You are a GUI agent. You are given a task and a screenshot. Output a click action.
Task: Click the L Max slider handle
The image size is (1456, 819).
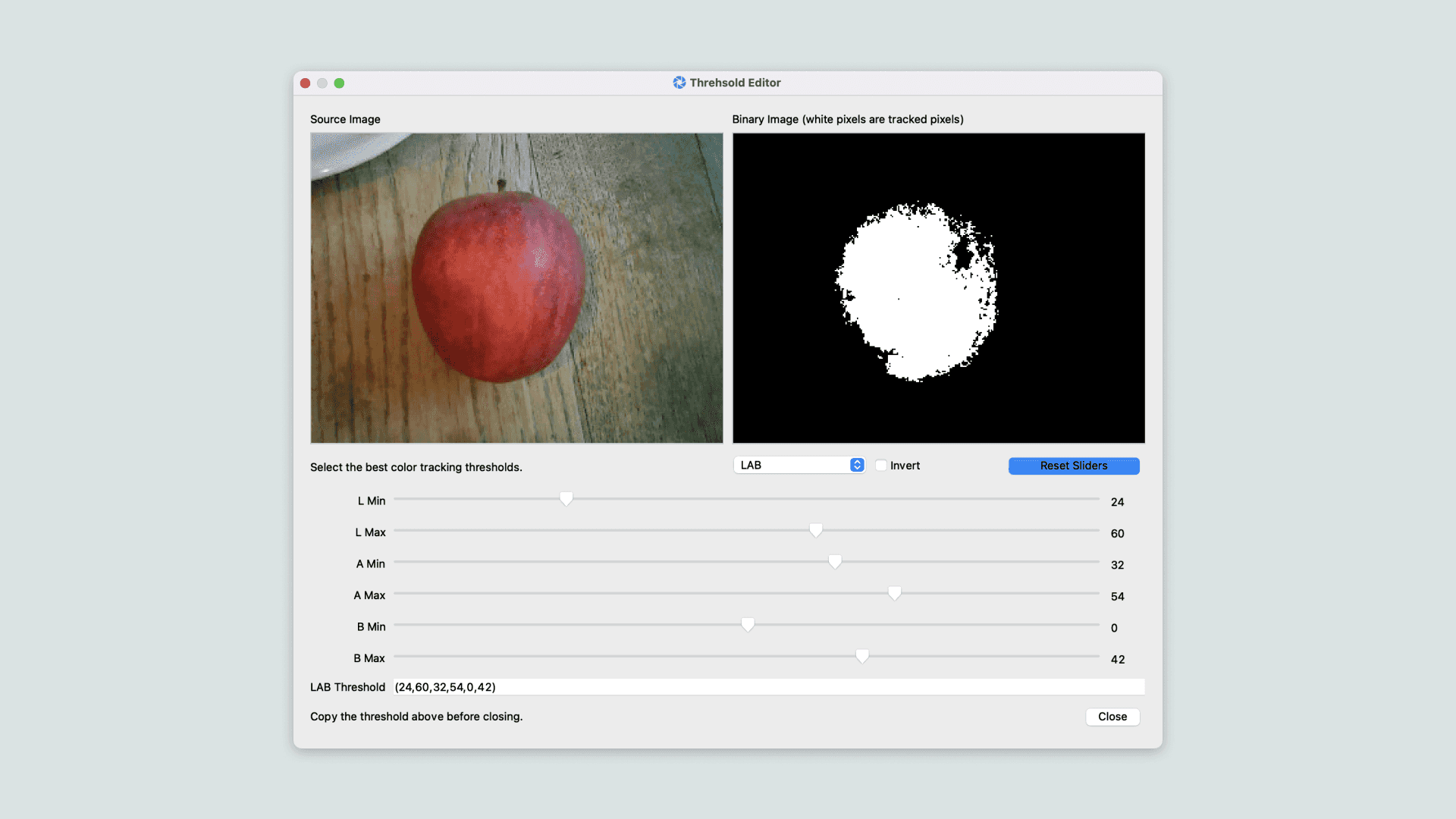coord(815,530)
